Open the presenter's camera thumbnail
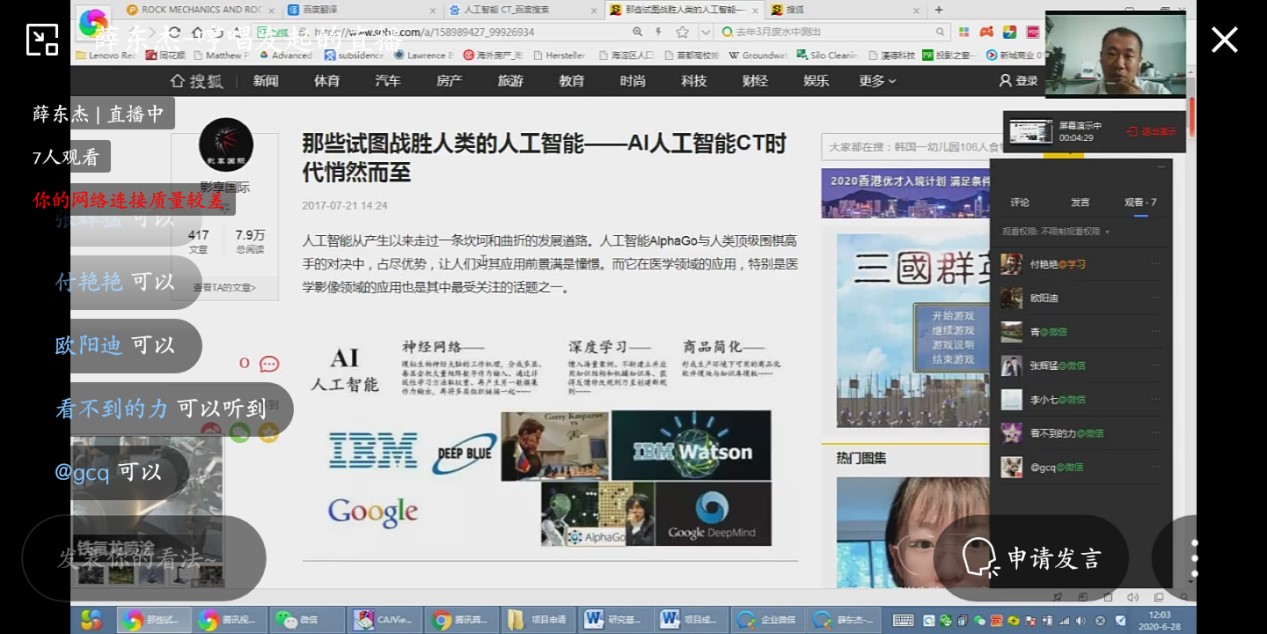Image resolution: width=1267 pixels, height=634 pixels. (1115, 54)
